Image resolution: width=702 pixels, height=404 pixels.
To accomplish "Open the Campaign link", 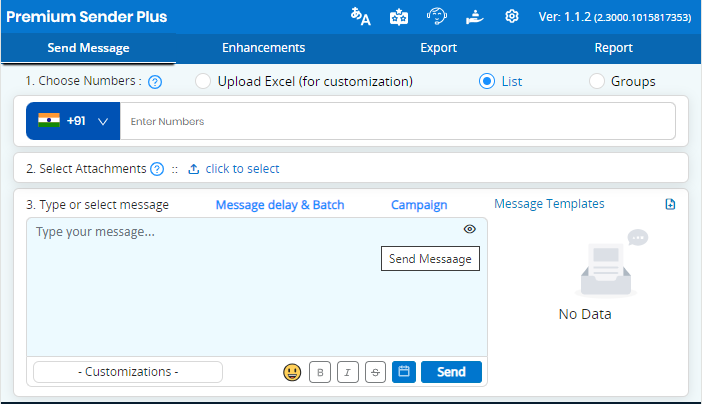I will 419,205.
